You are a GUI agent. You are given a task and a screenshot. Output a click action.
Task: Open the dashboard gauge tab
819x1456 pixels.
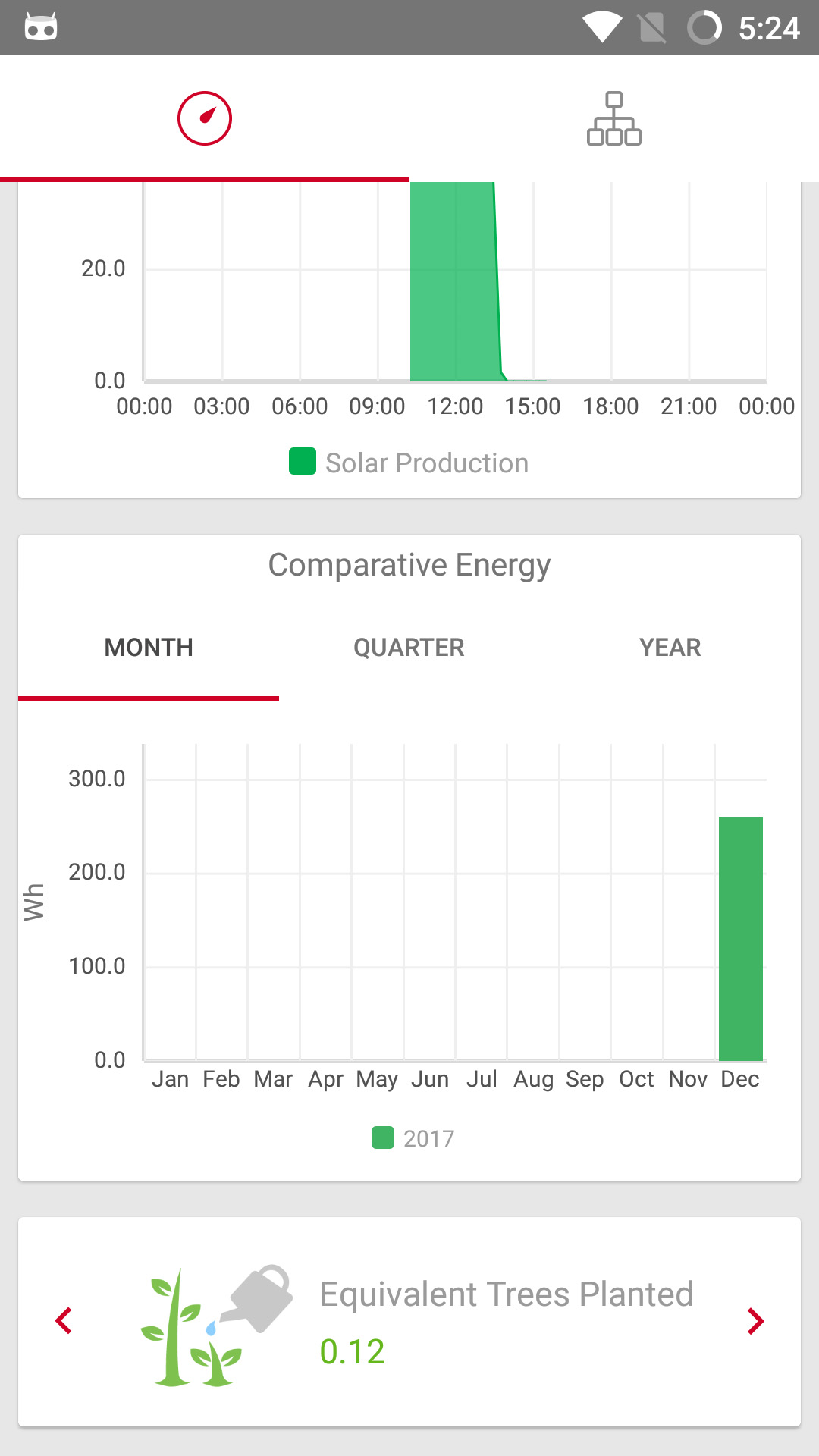(204, 118)
